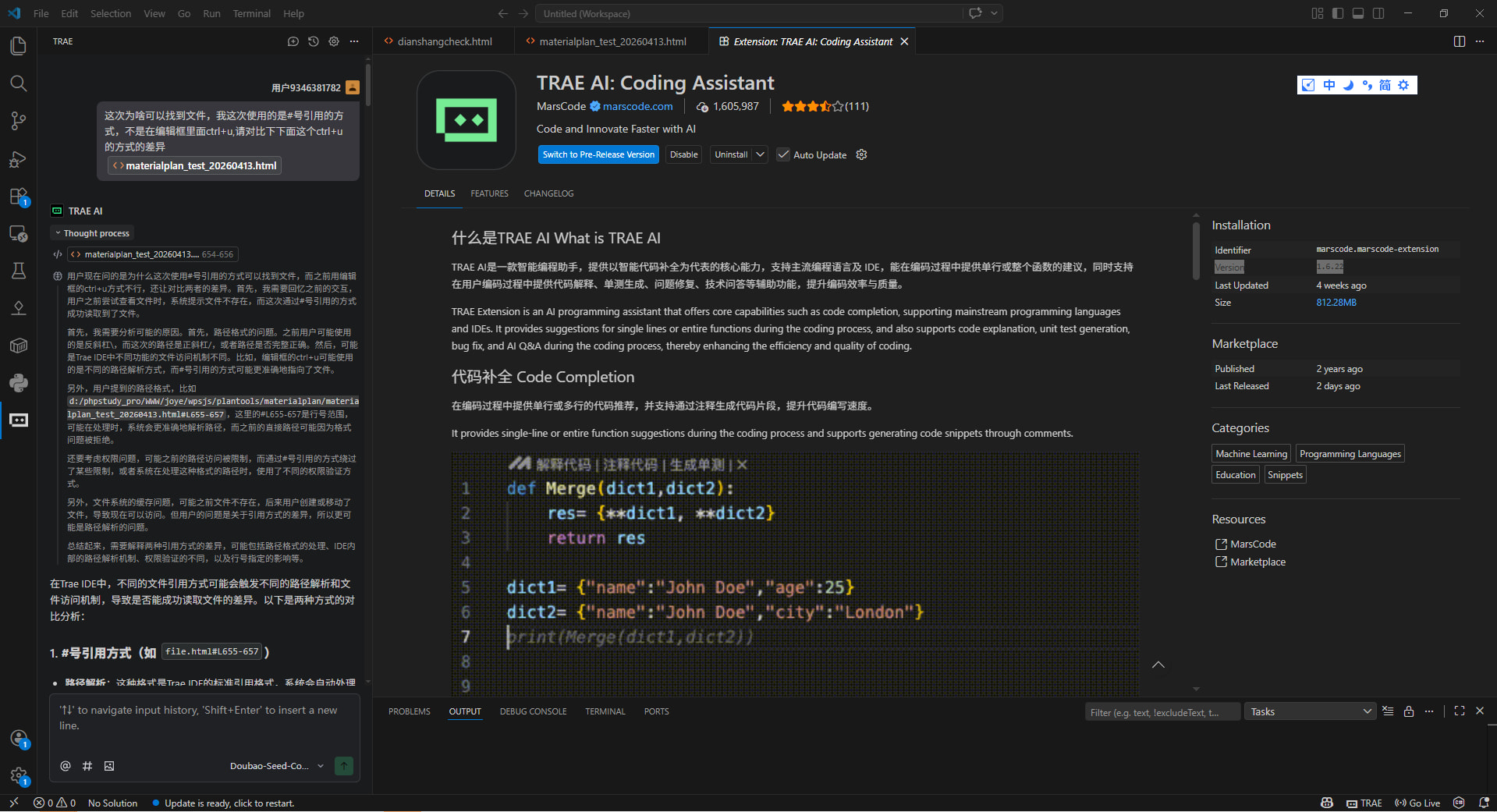This screenshot has height=812, width=1497.
Task: Start a new chat in TRAE panel
Action: click(293, 41)
